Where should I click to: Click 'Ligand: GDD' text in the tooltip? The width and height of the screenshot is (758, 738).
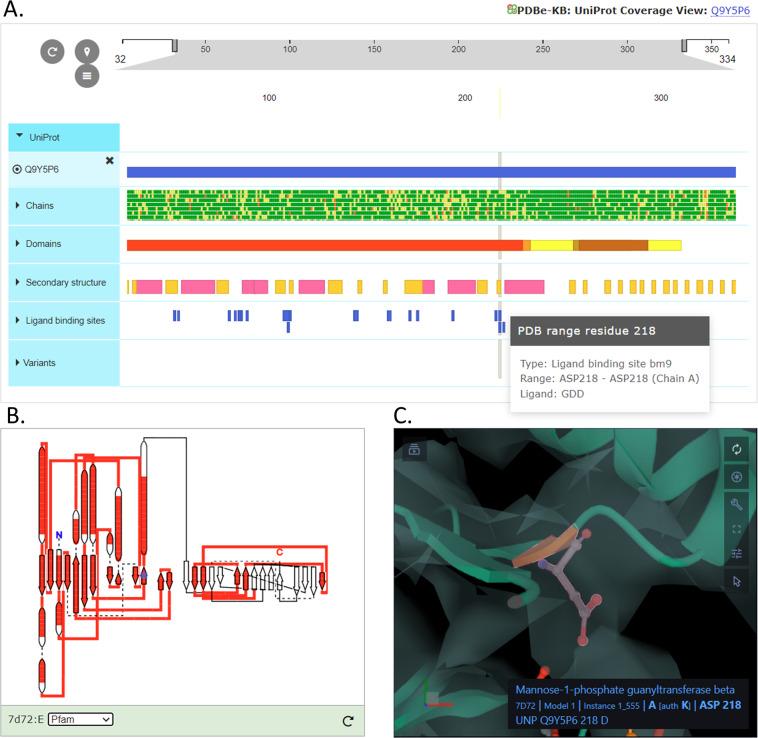pyautogui.click(x=552, y=394)
